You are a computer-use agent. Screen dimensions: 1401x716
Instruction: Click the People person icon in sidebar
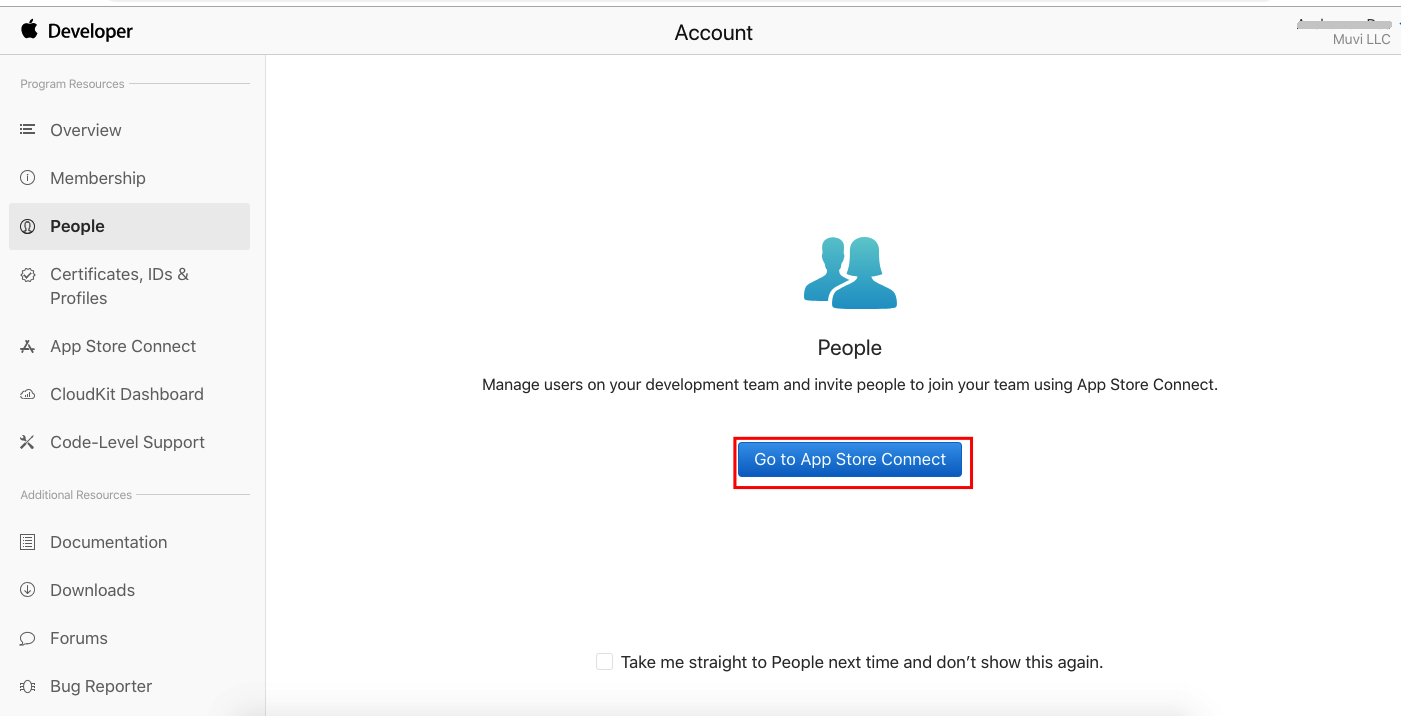[x=28, y=226]
